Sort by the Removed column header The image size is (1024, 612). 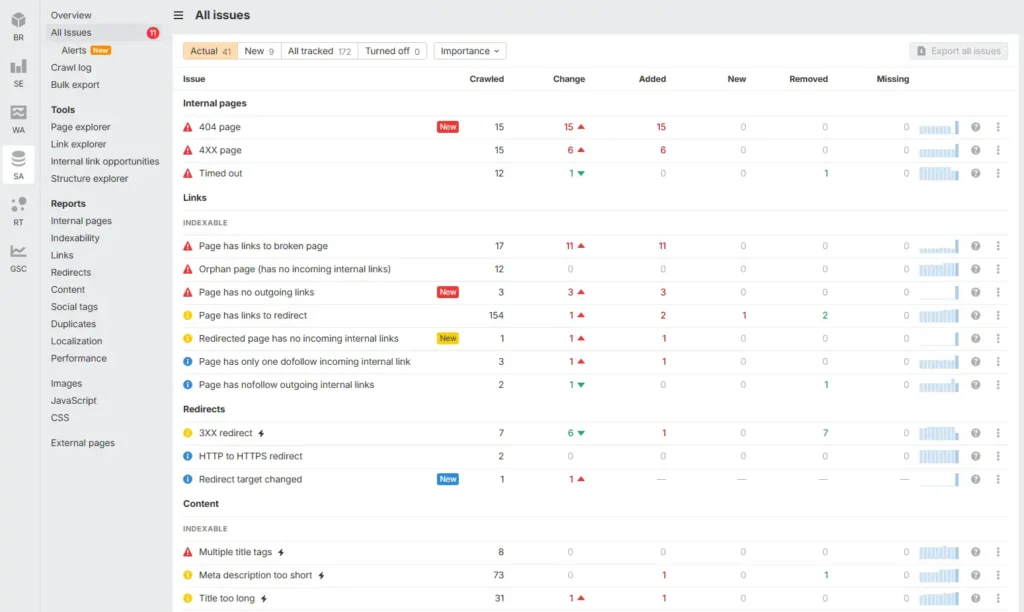click(x=808, y=79)
